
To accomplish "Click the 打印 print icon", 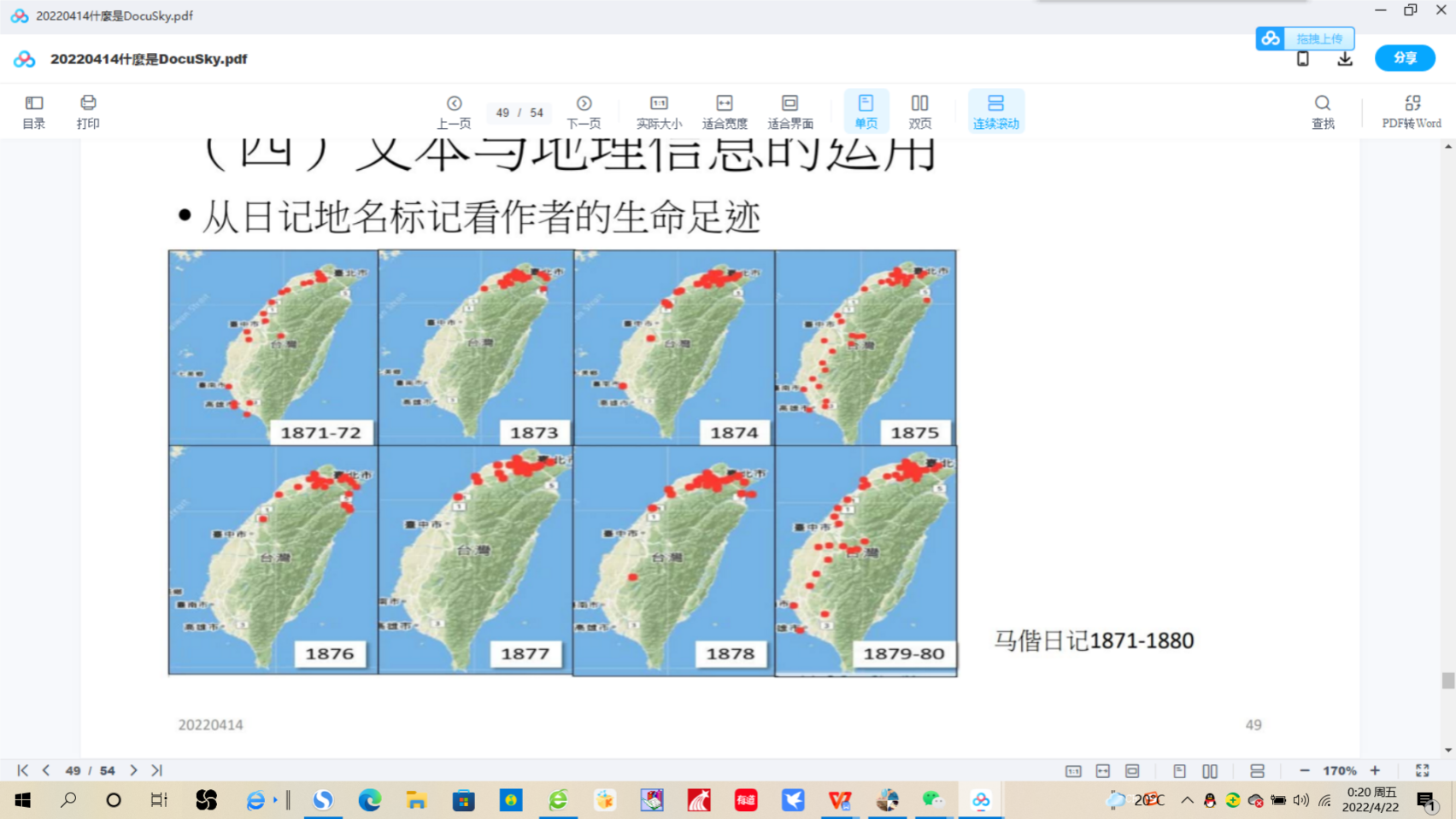I will [88, 112].
